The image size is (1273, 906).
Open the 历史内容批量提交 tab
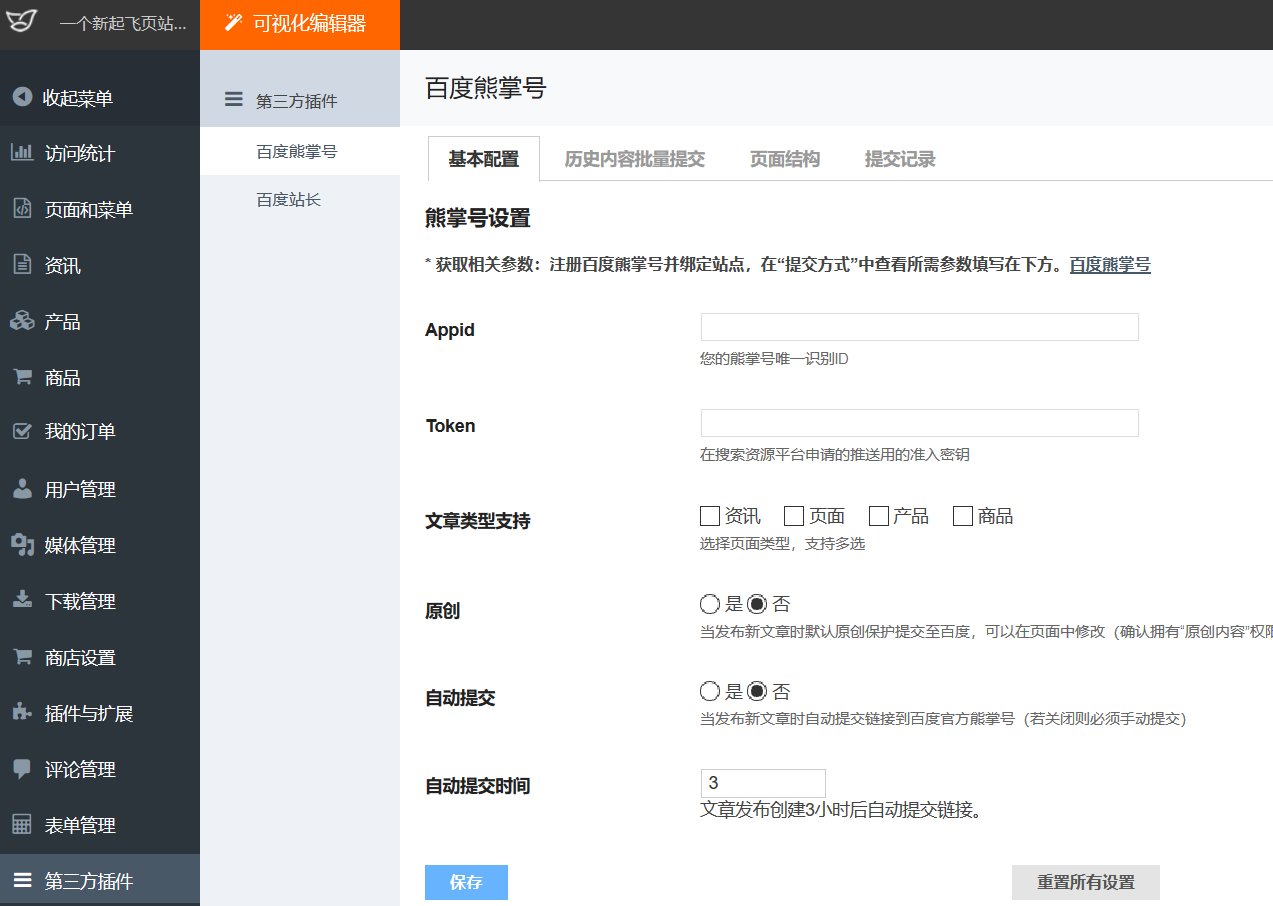635,159
